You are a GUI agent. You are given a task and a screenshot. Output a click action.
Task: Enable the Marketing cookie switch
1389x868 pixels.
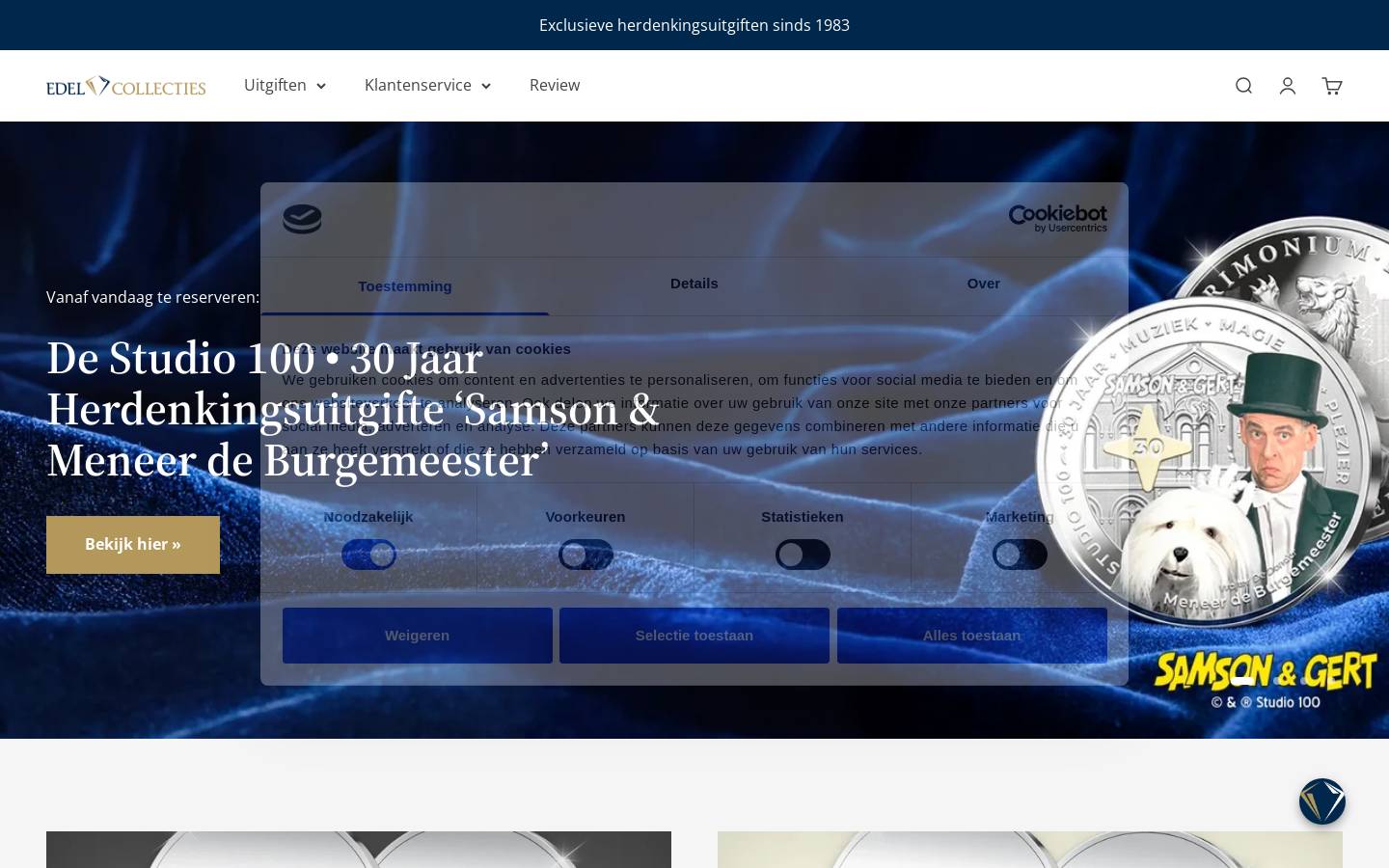tap(1020, 555)
